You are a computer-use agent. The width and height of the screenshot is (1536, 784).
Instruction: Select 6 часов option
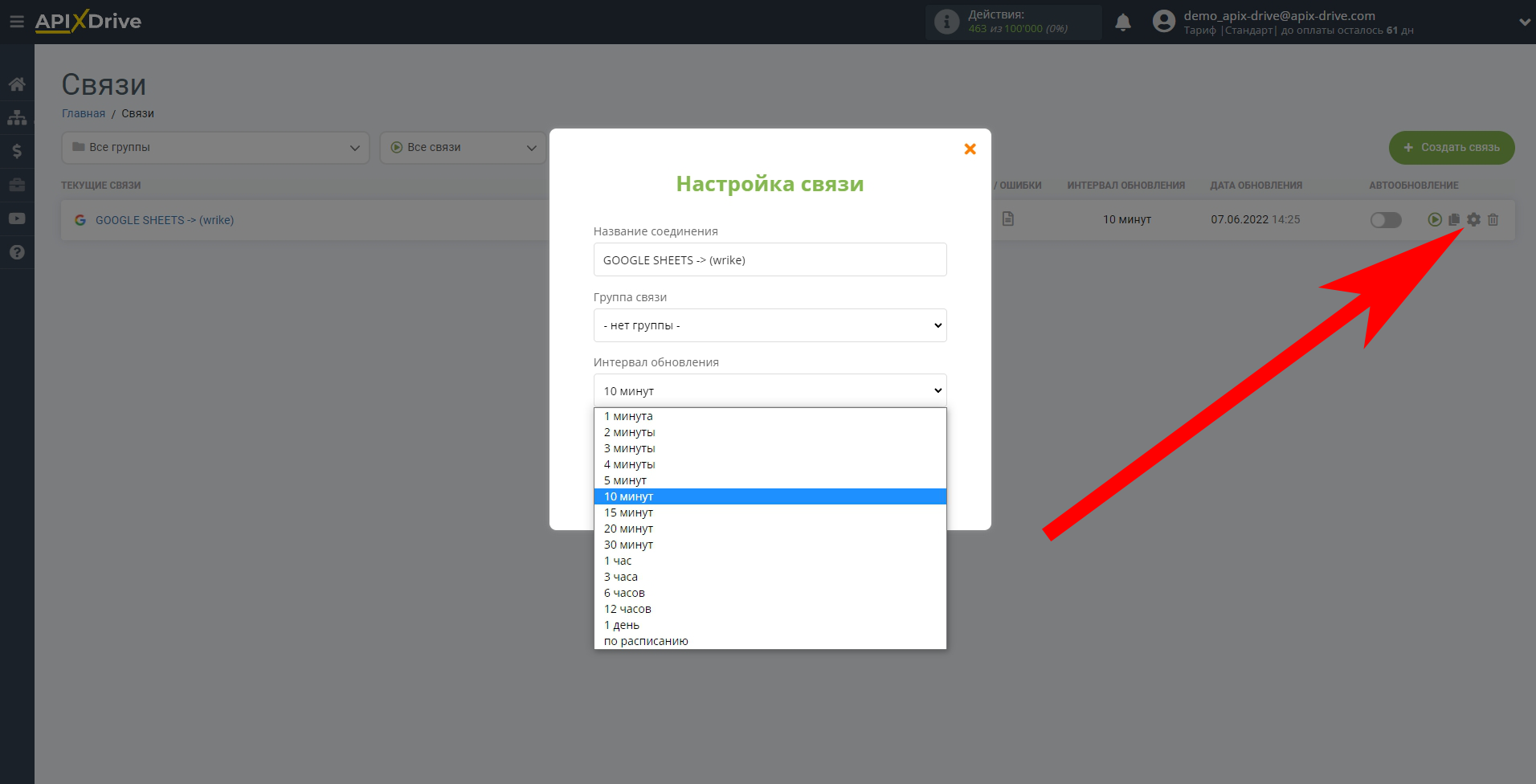point(770,593)
